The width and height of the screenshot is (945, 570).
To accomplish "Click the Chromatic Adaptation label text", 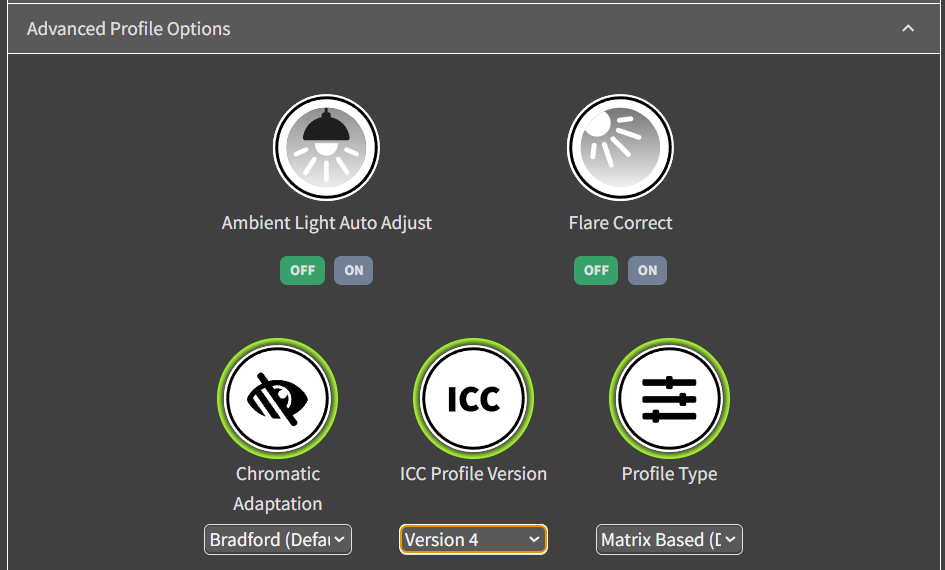I will [x=278, y=488].
